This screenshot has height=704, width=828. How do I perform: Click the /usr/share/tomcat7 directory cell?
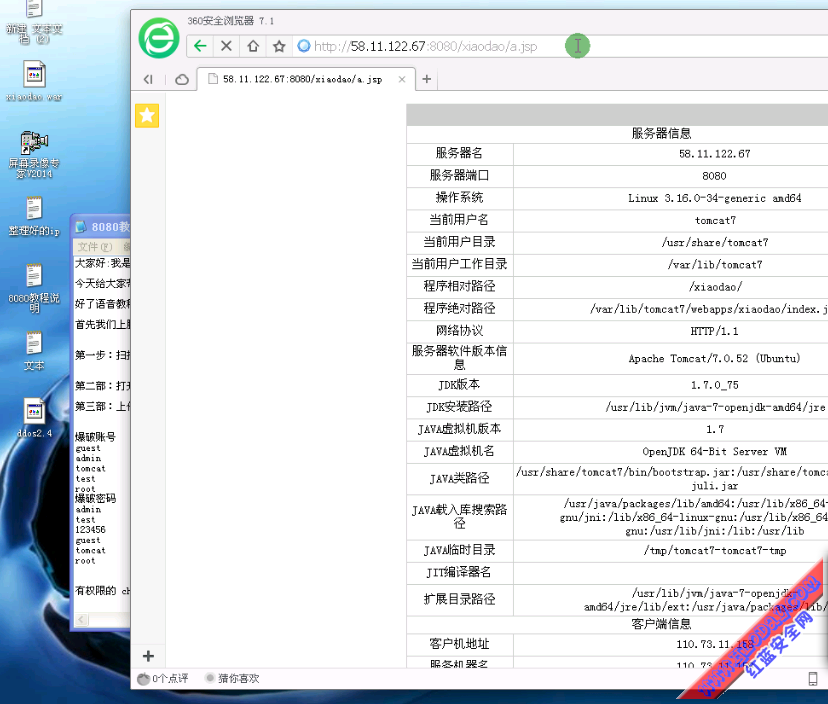pos(714,243)
